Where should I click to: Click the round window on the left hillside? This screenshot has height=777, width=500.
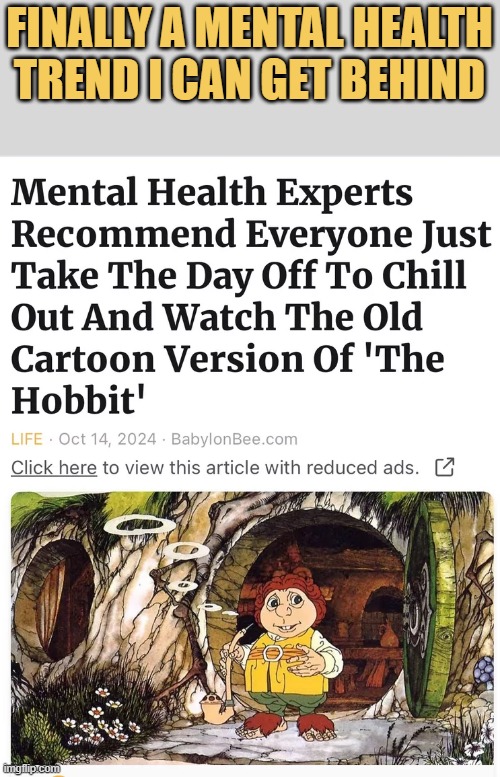[x=52, y=598]
